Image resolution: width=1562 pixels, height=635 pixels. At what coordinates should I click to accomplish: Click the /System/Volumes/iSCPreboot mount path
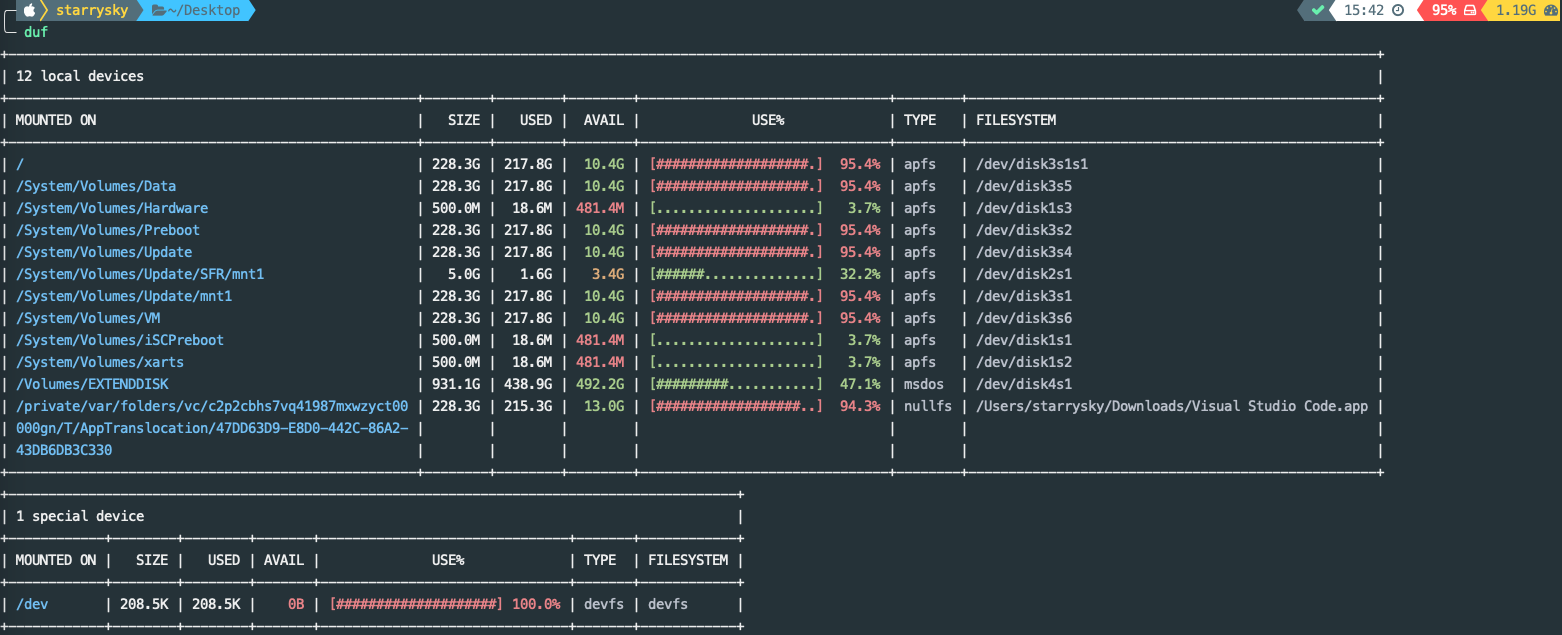click(120, 340)
